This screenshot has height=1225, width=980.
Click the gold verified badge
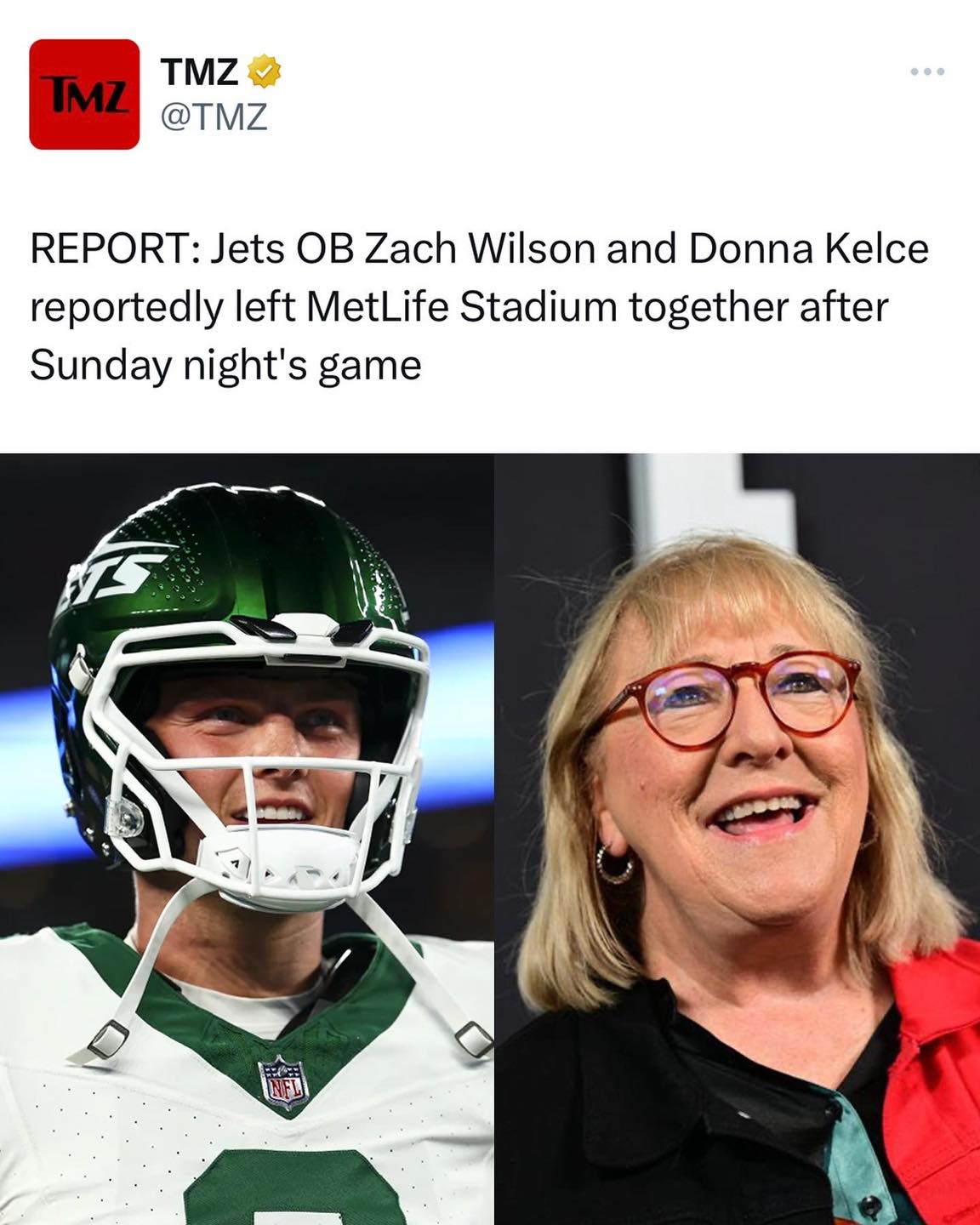pos(264,72)
